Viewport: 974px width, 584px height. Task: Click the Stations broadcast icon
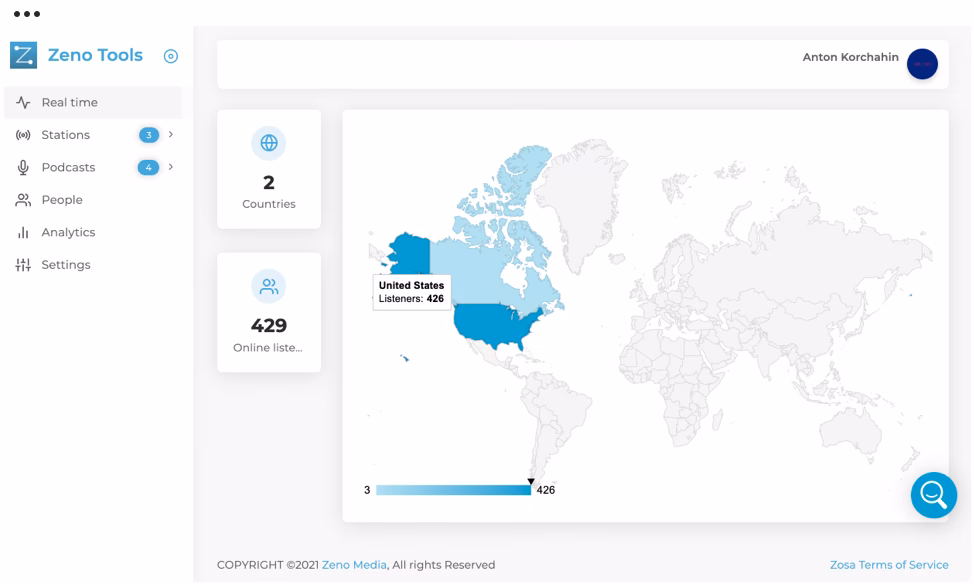pos(23,135)
